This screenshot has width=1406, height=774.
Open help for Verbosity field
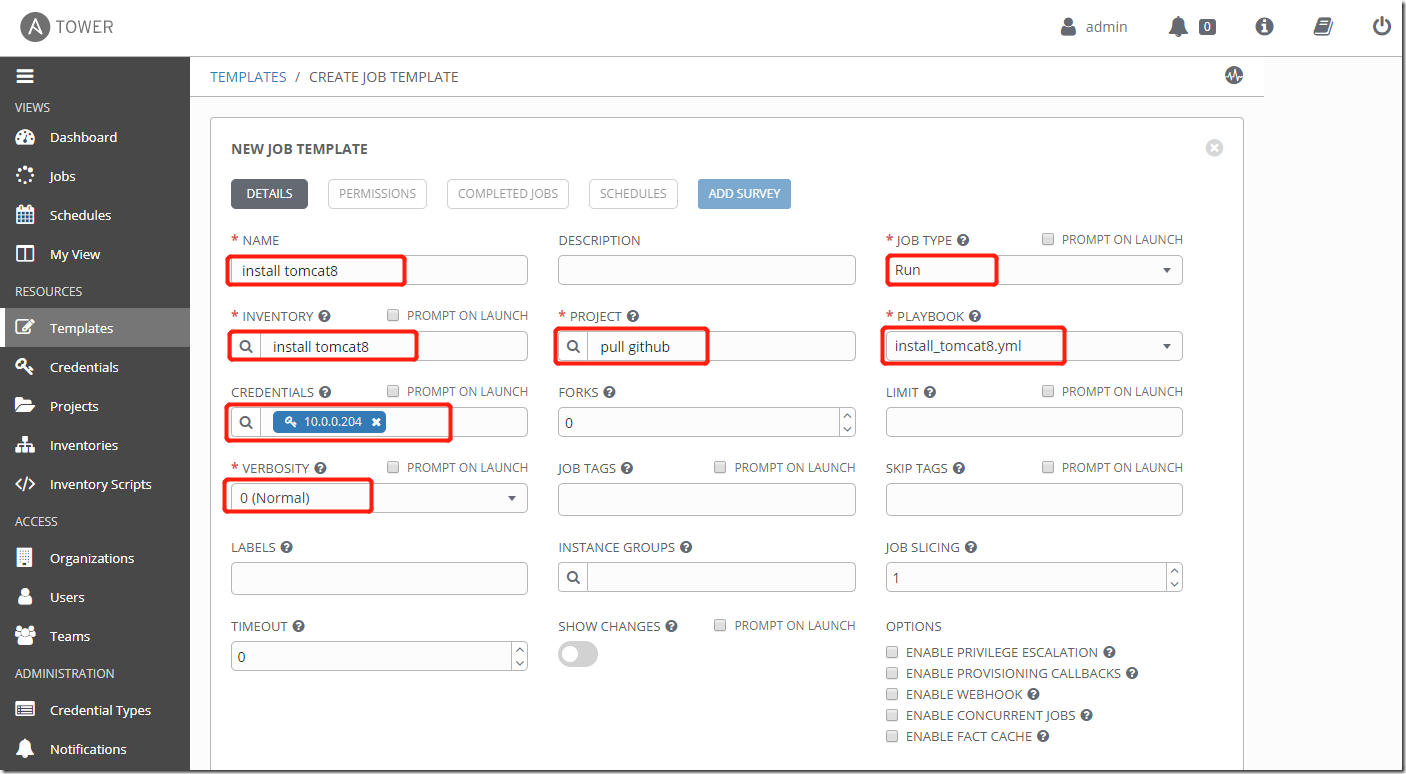319,468
